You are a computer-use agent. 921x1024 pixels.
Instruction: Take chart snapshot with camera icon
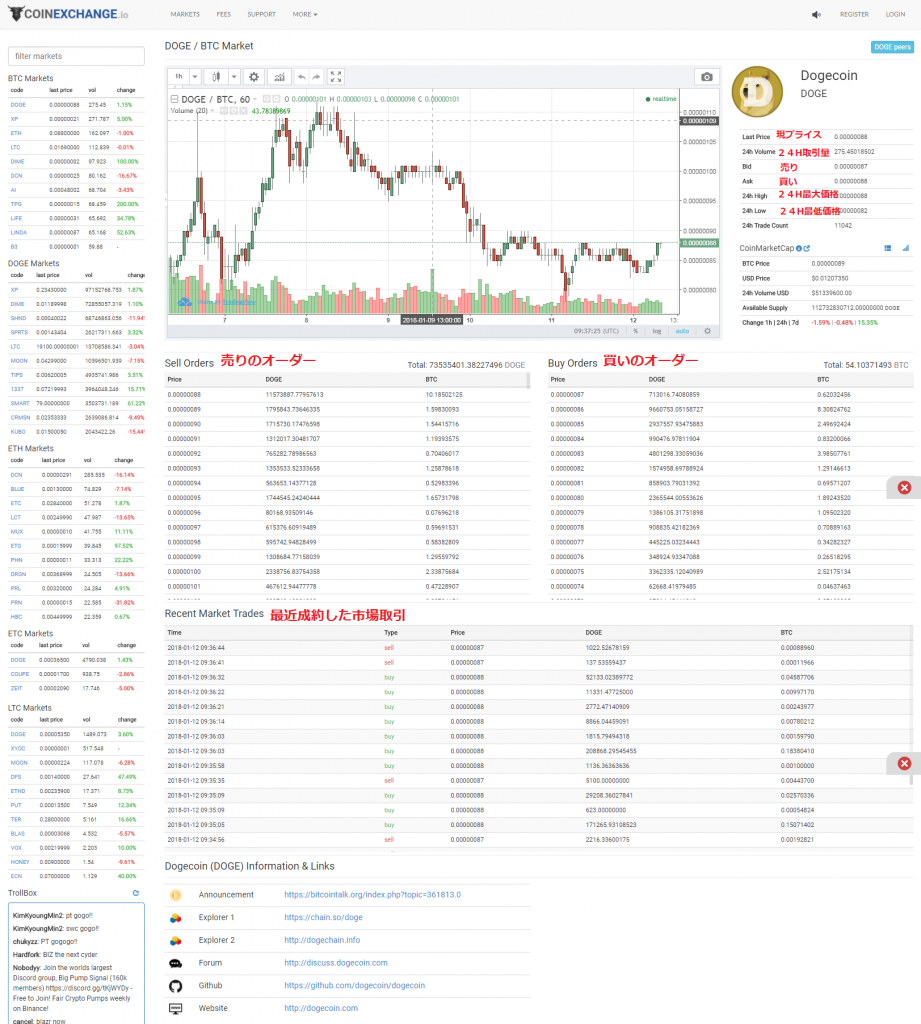tap(707, 77)
